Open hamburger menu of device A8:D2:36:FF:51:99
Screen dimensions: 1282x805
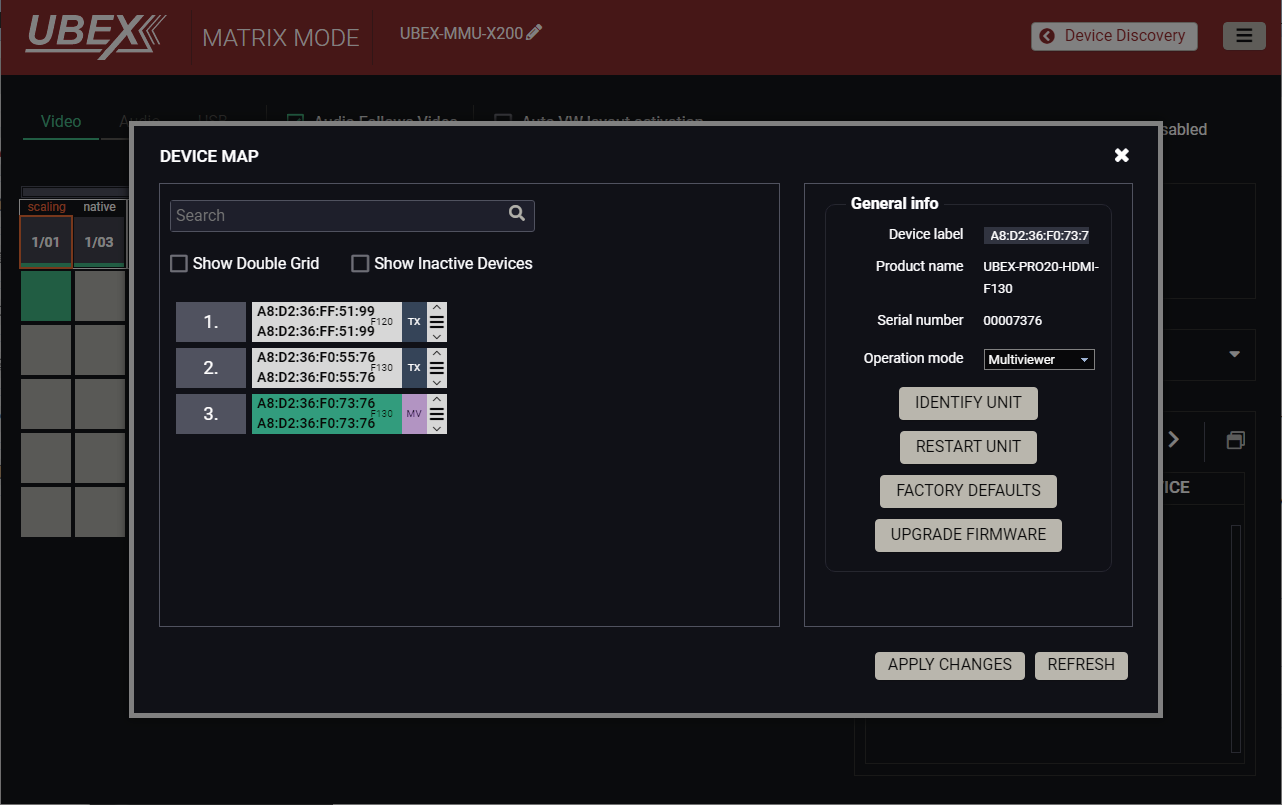pos(437,322)
